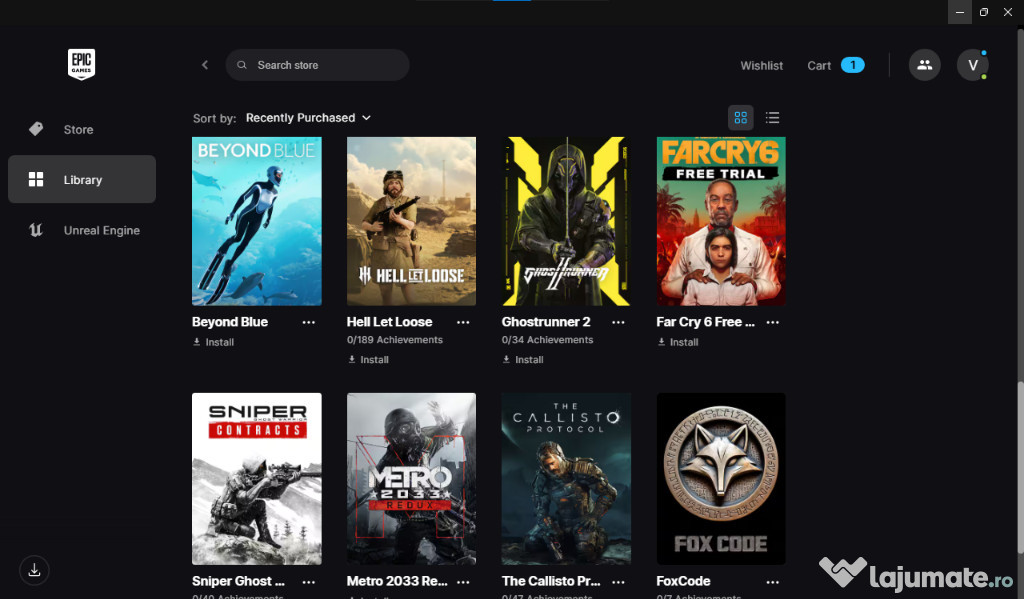Minimize the Epic Games Launcher window
This screenshot has width=1024, height=599.
click(960, 12)
